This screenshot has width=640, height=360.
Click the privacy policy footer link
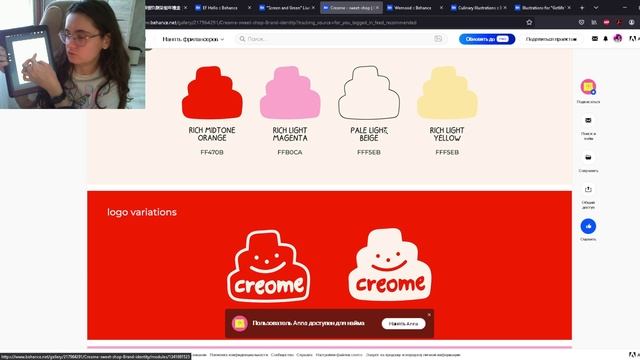239,355
